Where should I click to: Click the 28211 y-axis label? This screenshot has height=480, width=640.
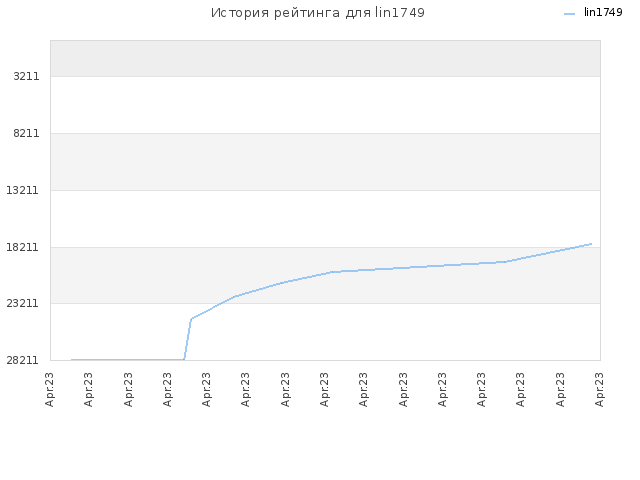pos(22,360)
